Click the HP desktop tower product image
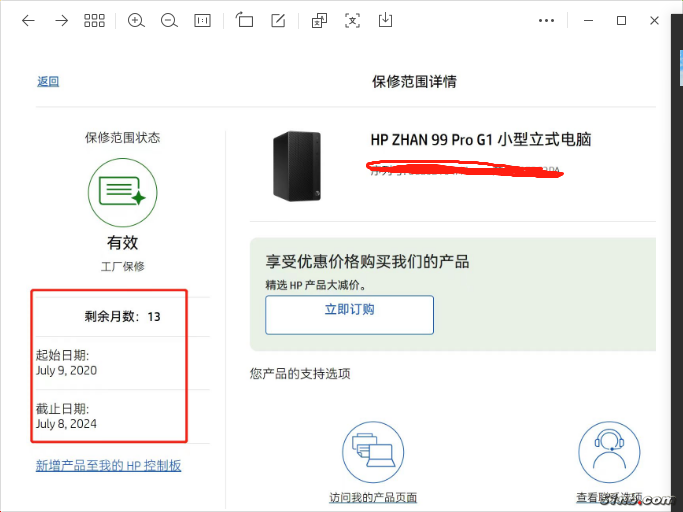Screen dimensions: 683x512 (297, 166)
